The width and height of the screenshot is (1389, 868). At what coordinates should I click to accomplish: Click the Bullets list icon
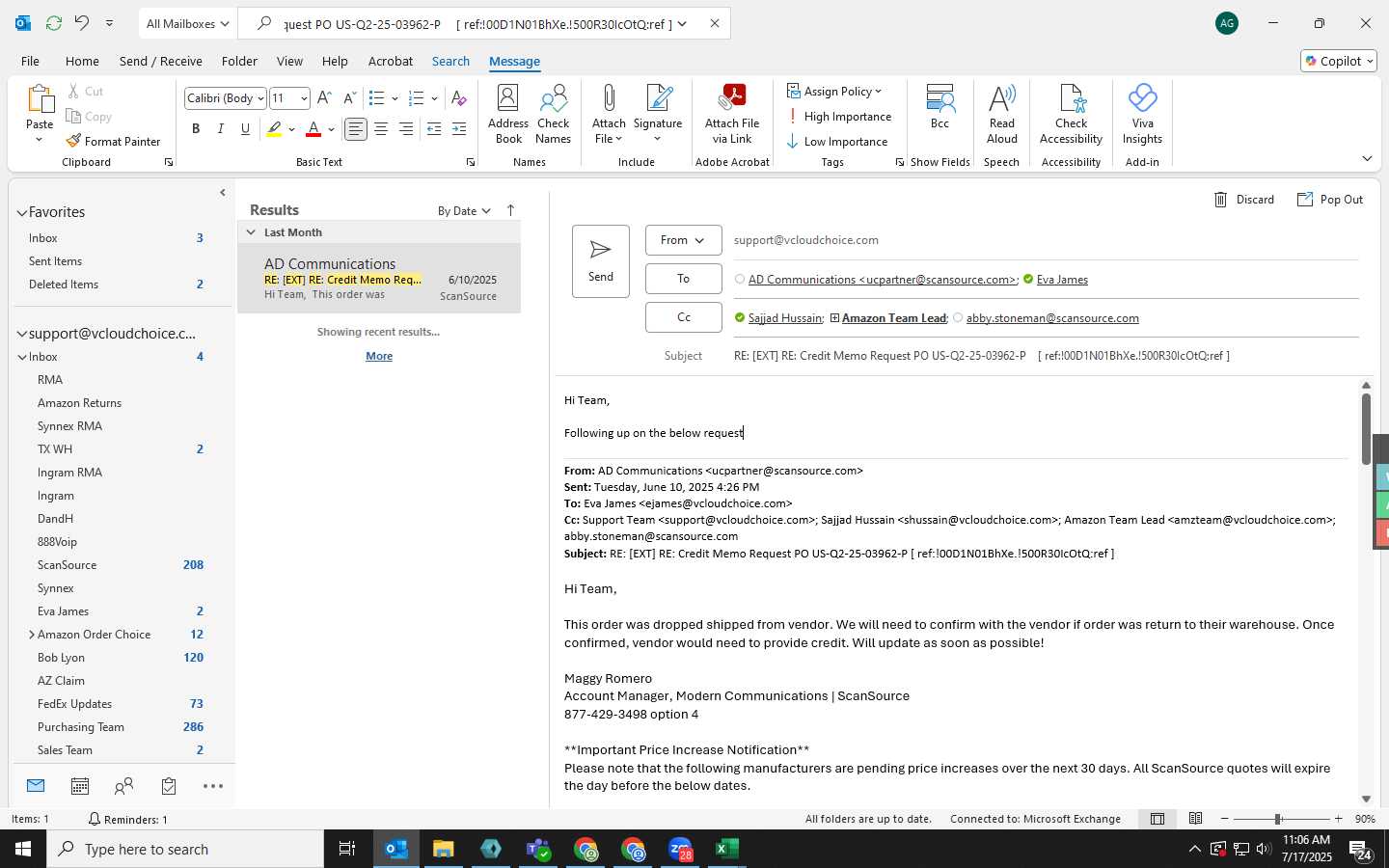pos(377,98)
